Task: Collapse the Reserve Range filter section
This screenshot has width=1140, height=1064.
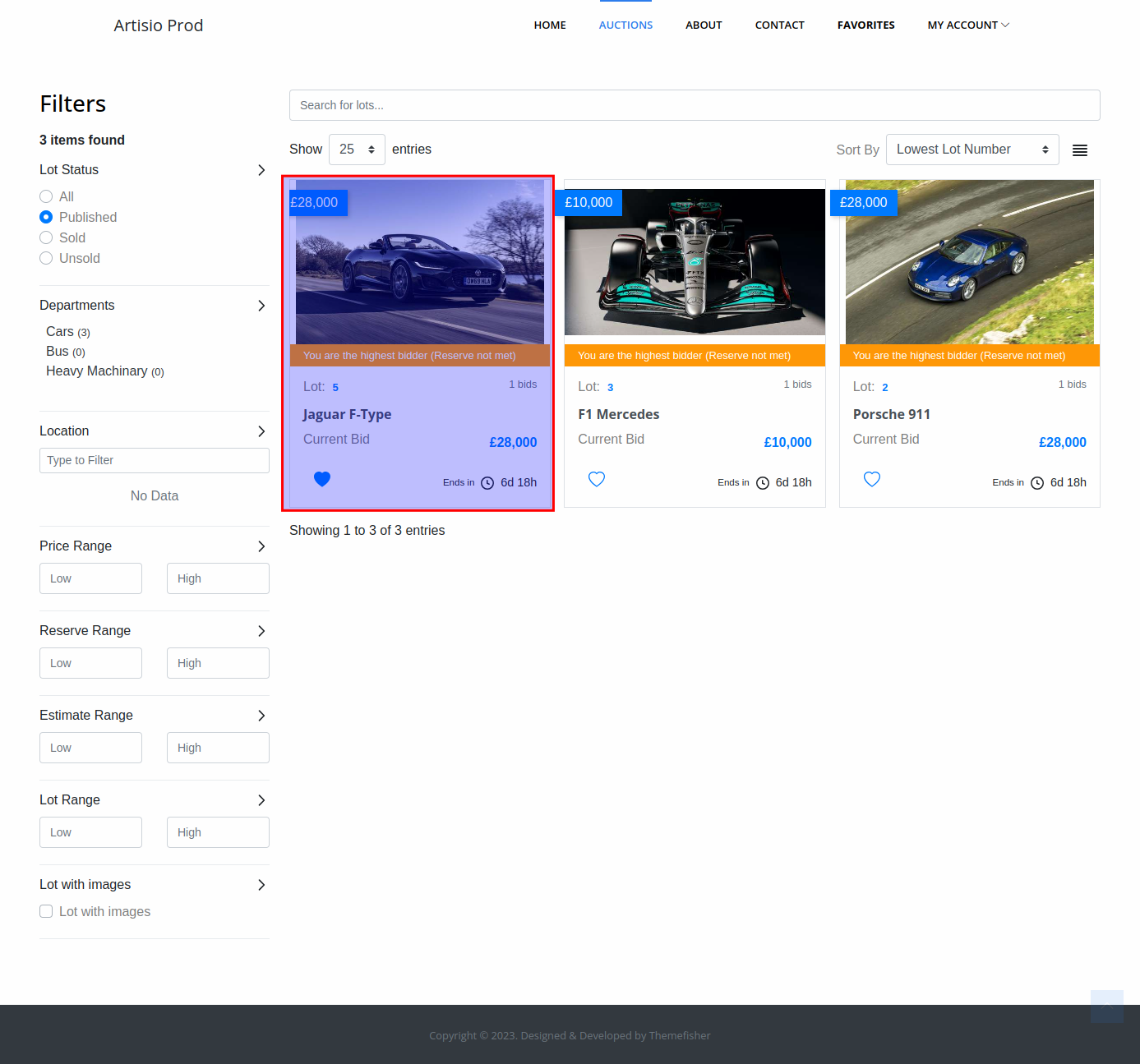Action: [261, 631]
